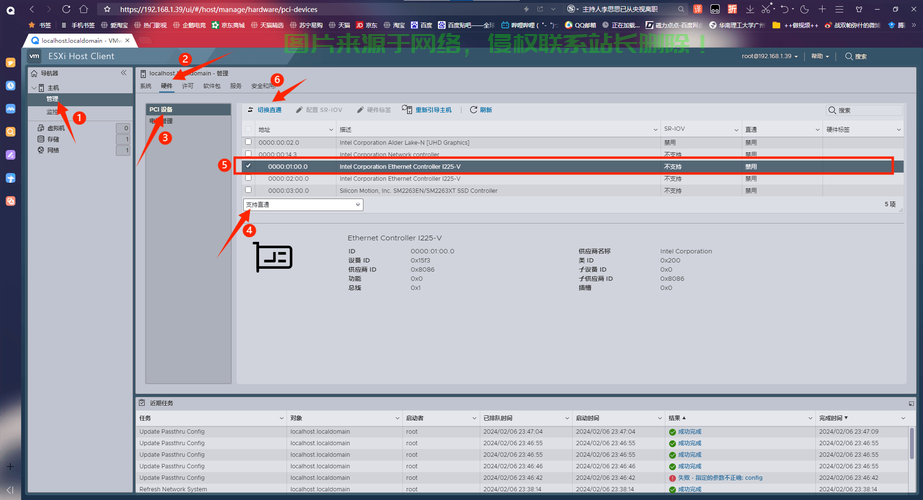Click the failed task result link mentioning config
Viewport: 923px width, 500px height.
[720, 478]
